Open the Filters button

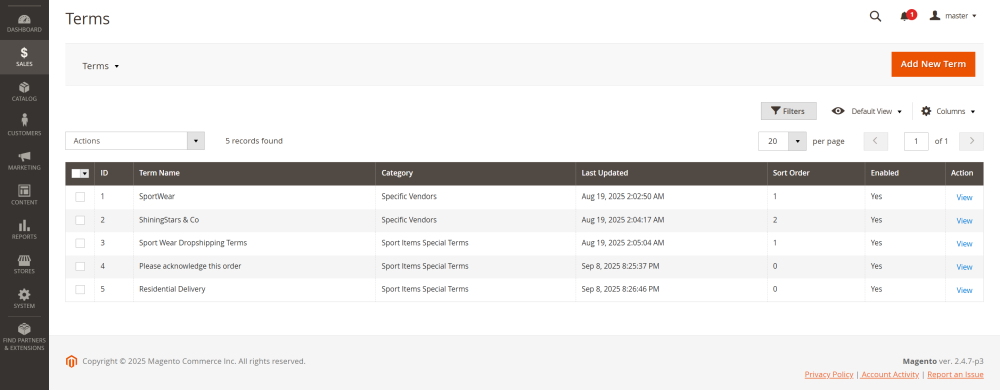pyautogui.click(x=788, y=111)
